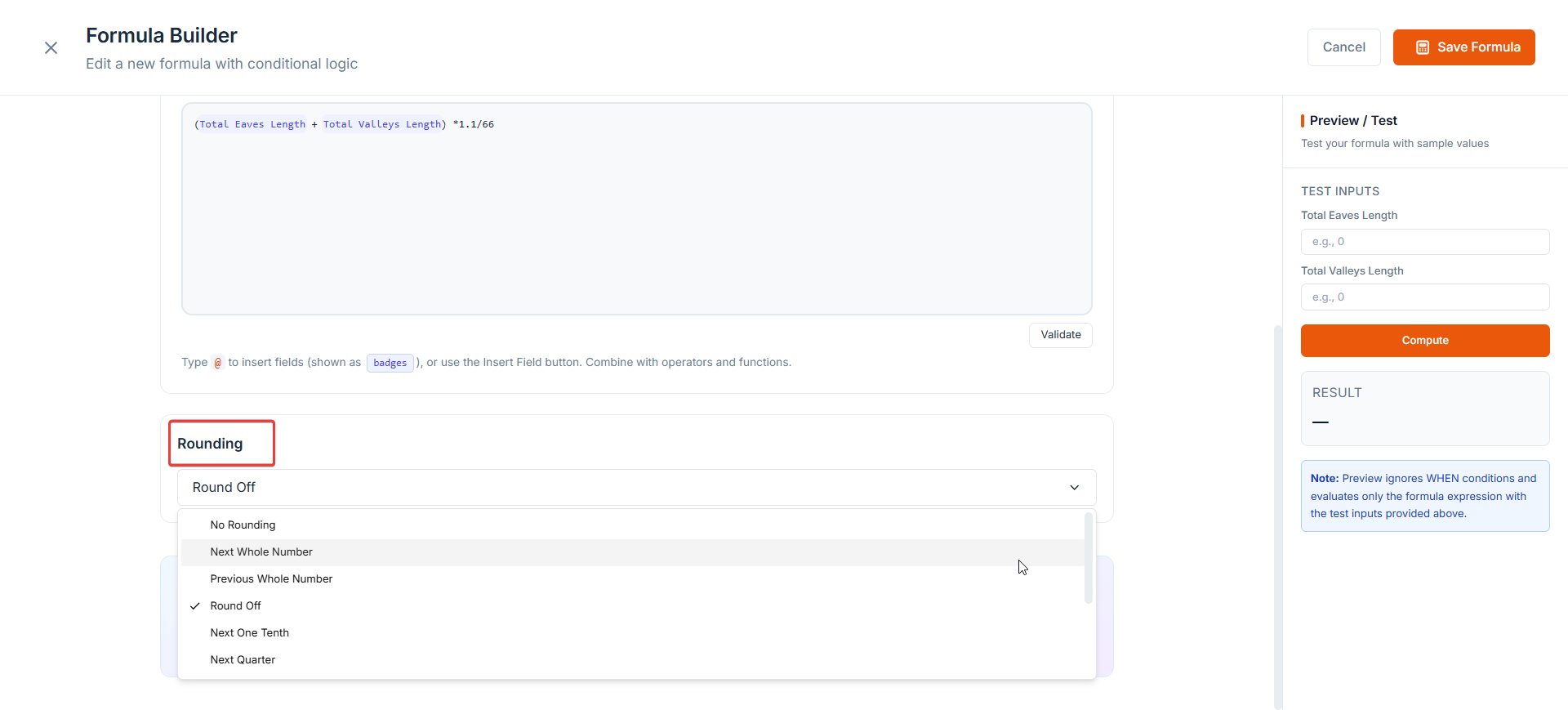
Task: Focus the Total Eaves Length test input
Action: [1424, 242]
